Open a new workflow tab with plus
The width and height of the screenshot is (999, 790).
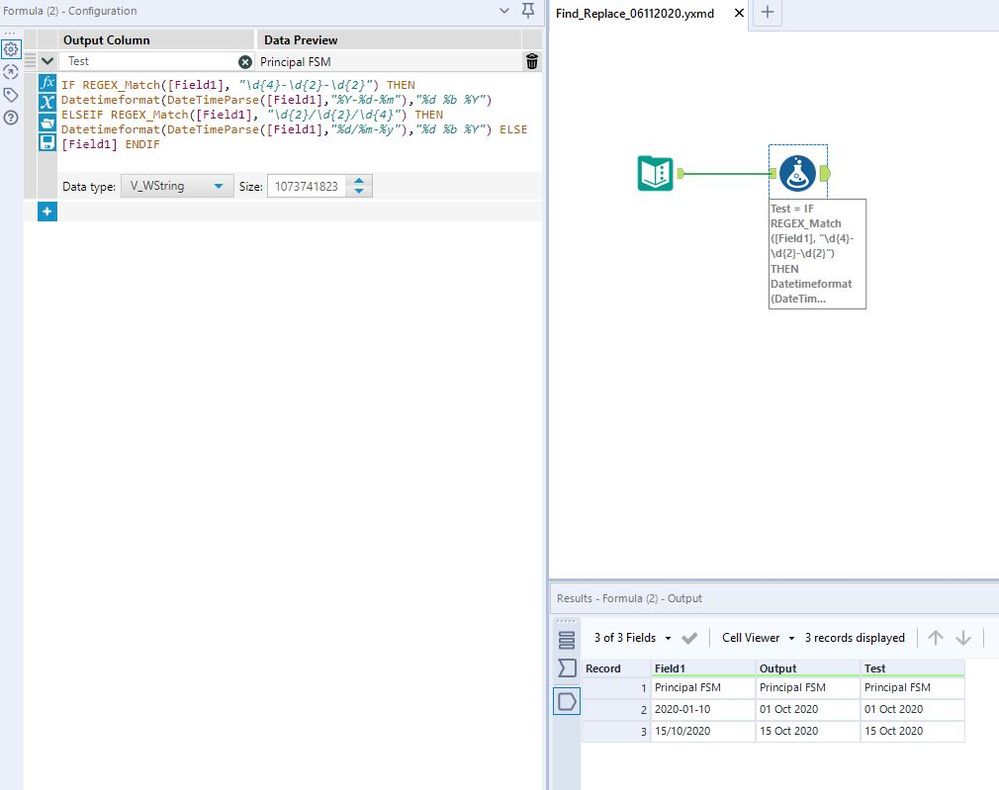(x=767, y=12)
